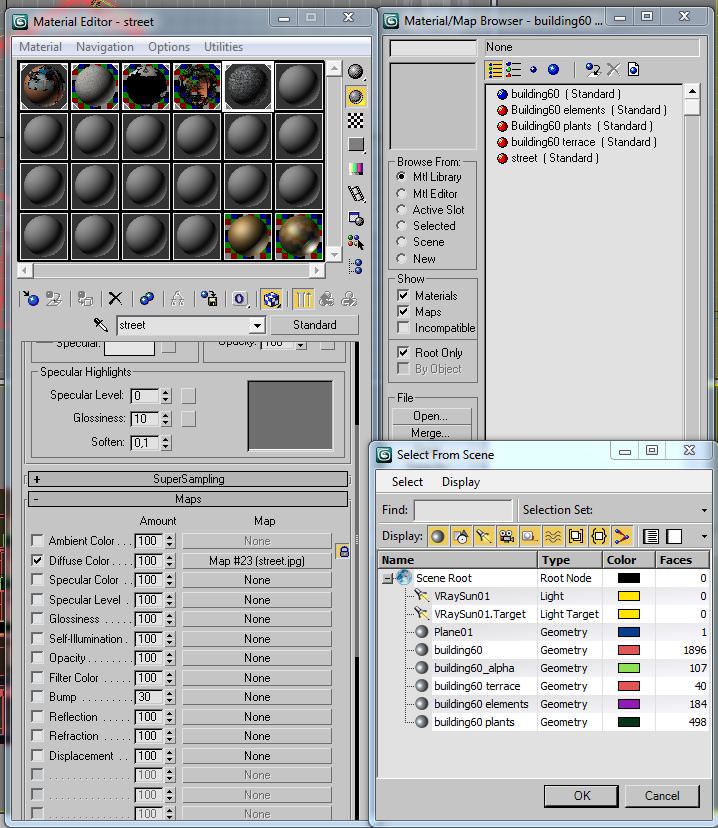Viewport: 718px width, 828px height.
Task: Click Get Material icon
Action: (31, 299)
